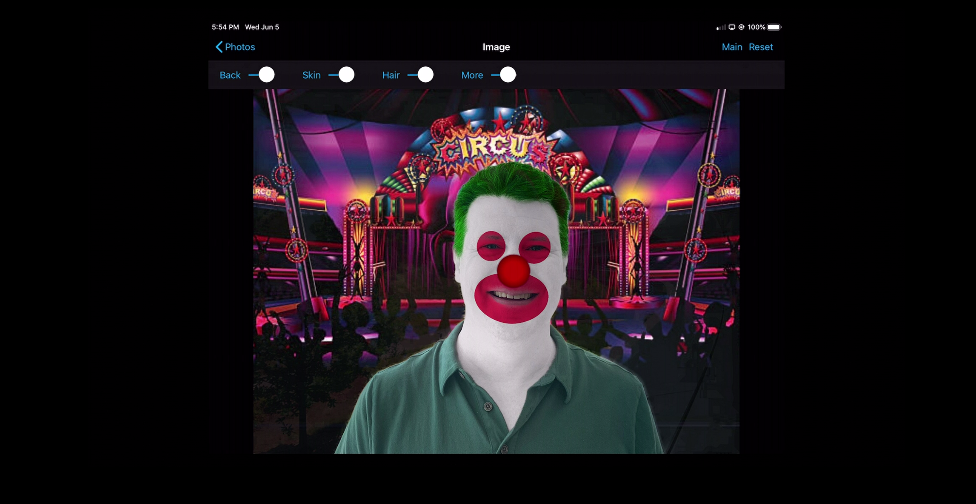Screen dimensions: 976x504
Task: Click the Back slider knob
Action: (x=266, y=75)
